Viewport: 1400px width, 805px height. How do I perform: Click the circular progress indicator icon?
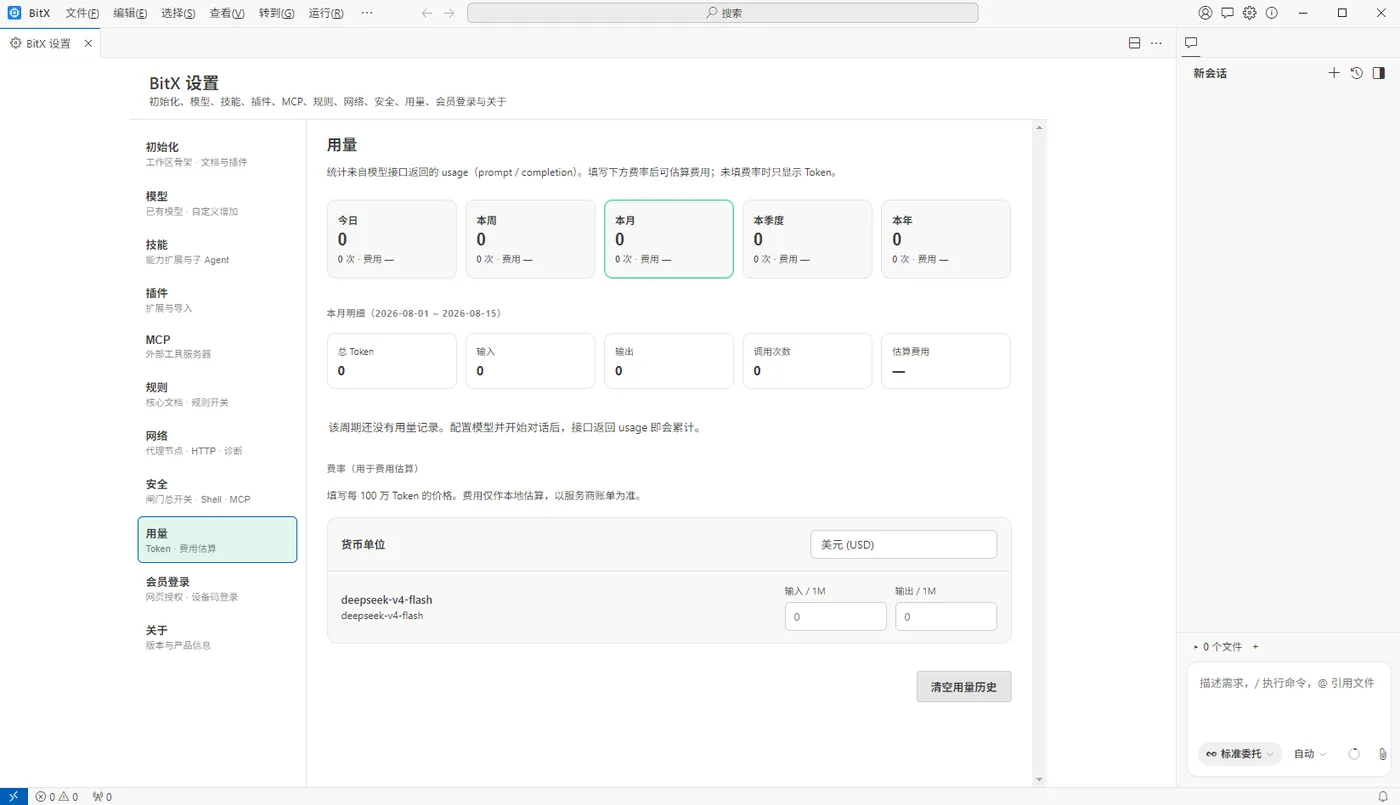tap(1354, 754)
